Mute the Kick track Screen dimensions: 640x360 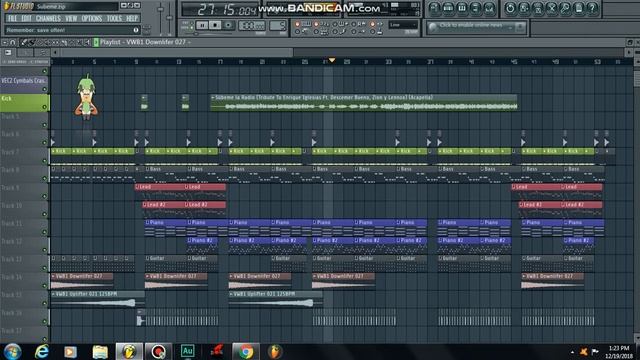[44, 107]
